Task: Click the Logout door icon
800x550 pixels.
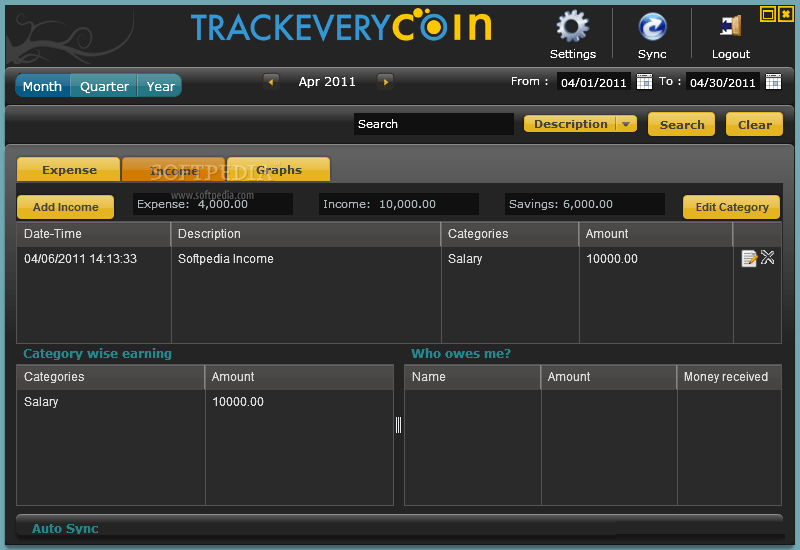Action: (x=731, y=26)
